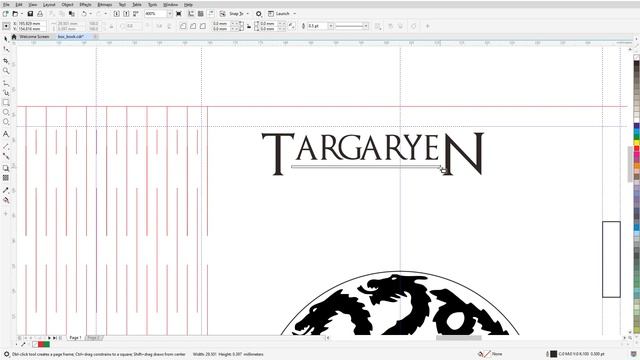Image resolution: width=640 pixels, height=360 pixels.
Task: Choose the Crop tool
Action: pyautogui.click(x=6, y=61)
